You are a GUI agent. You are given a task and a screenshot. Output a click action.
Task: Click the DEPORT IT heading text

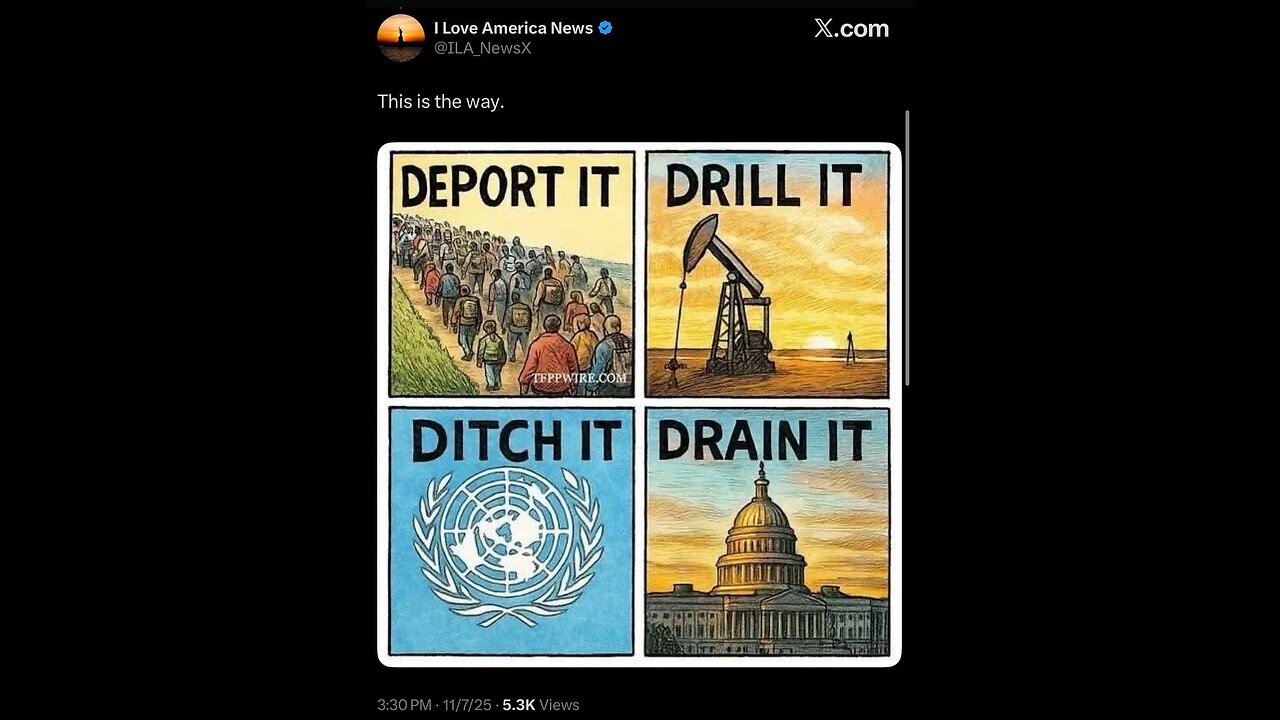tap(511, 186)
